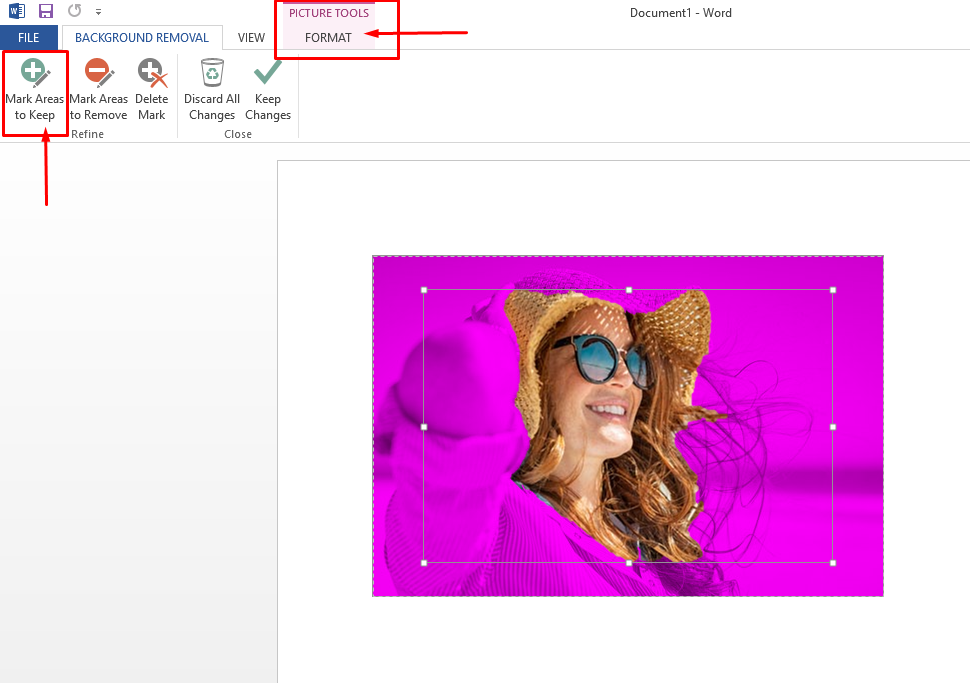Select the Mark Areas to Remove tool
Image resolution: width=970 pixels, height=683 pixels.
[98, 90]
